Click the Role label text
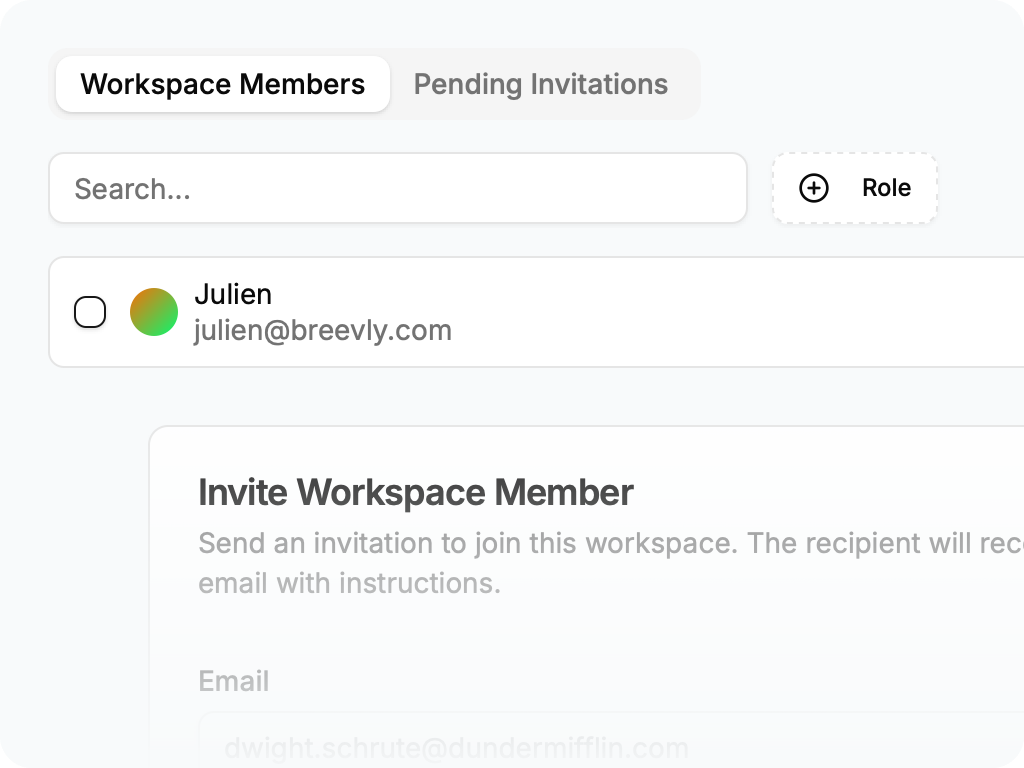This screenshot has width=1024, height=768. click(886, 188)
